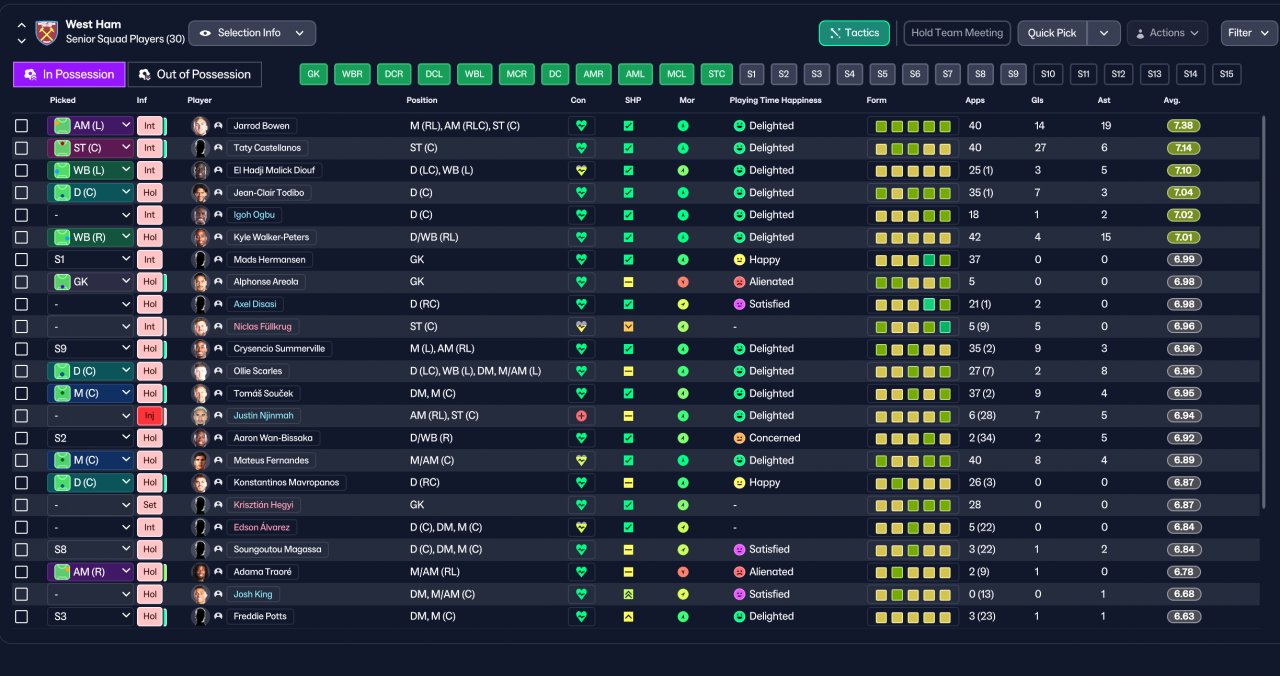Click the West Ham club crest
Image resolution: width=1280 pixels, height=676 pixels.
coord(46,33)
